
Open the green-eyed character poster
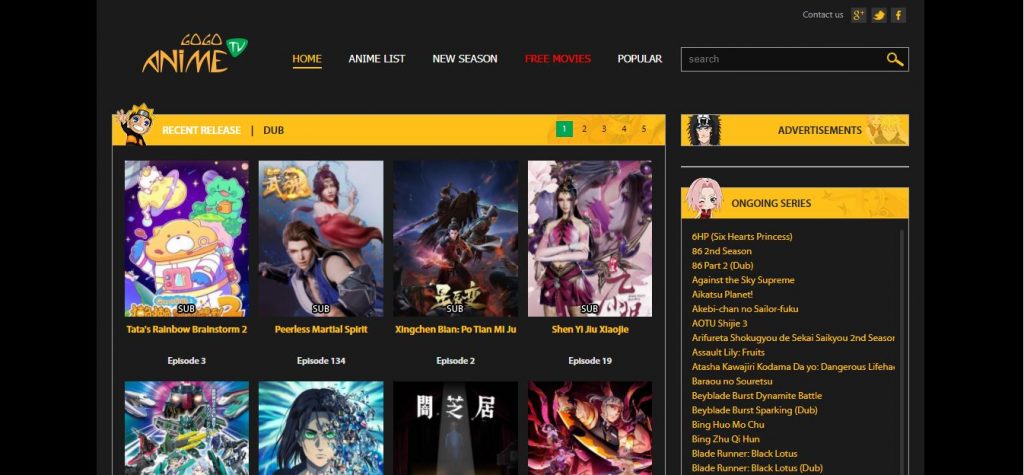pyautogui.click(x=321, y=428)
